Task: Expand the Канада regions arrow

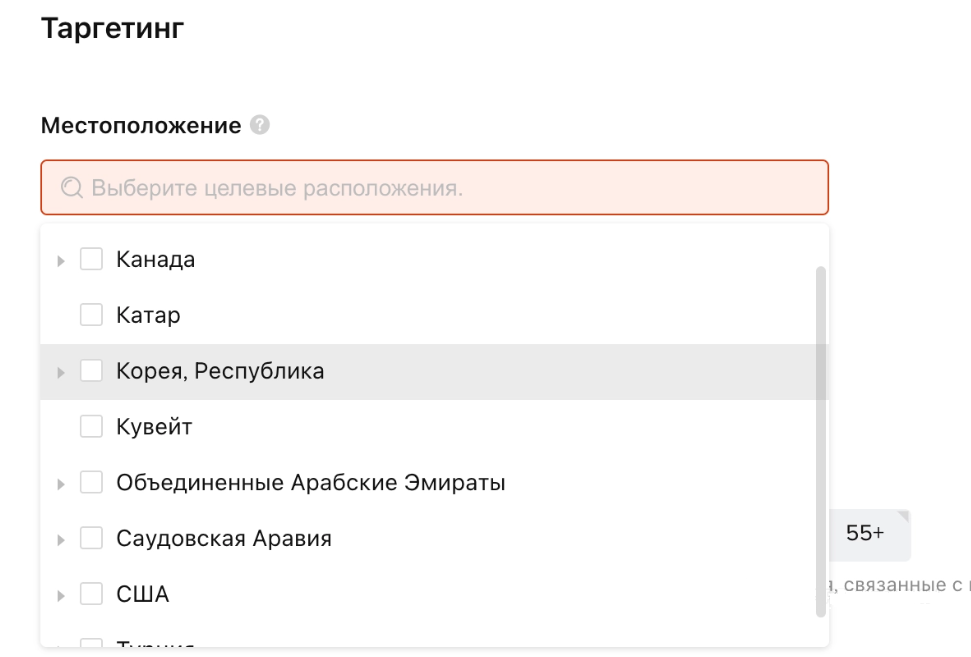Action: click(61, 261)
